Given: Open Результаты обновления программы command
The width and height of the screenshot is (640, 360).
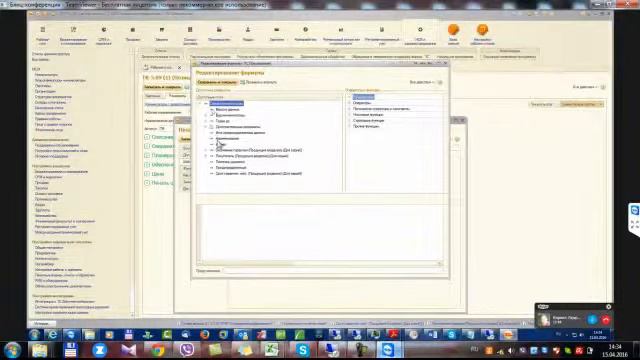Looking at the screenshot, I should [265, 57].
